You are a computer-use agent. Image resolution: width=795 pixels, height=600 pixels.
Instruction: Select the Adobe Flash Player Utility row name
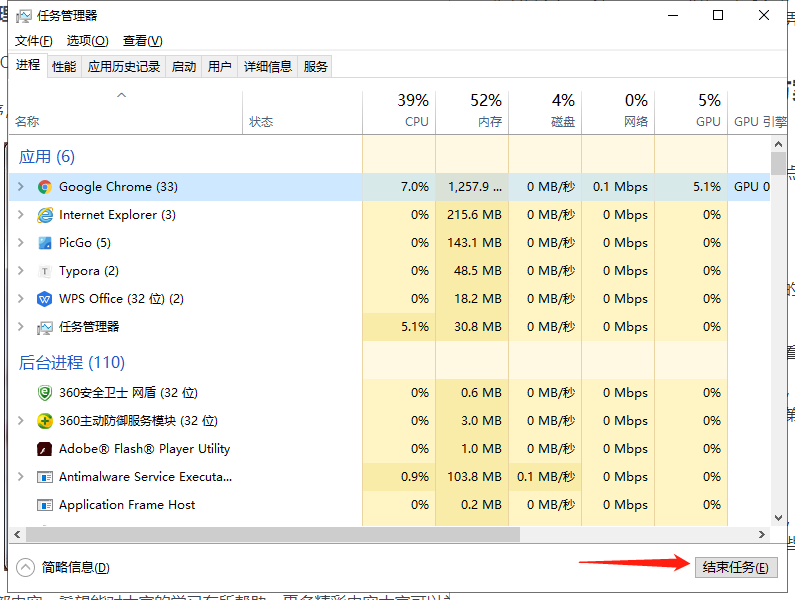pyautogui.click(x=144, y=449)
